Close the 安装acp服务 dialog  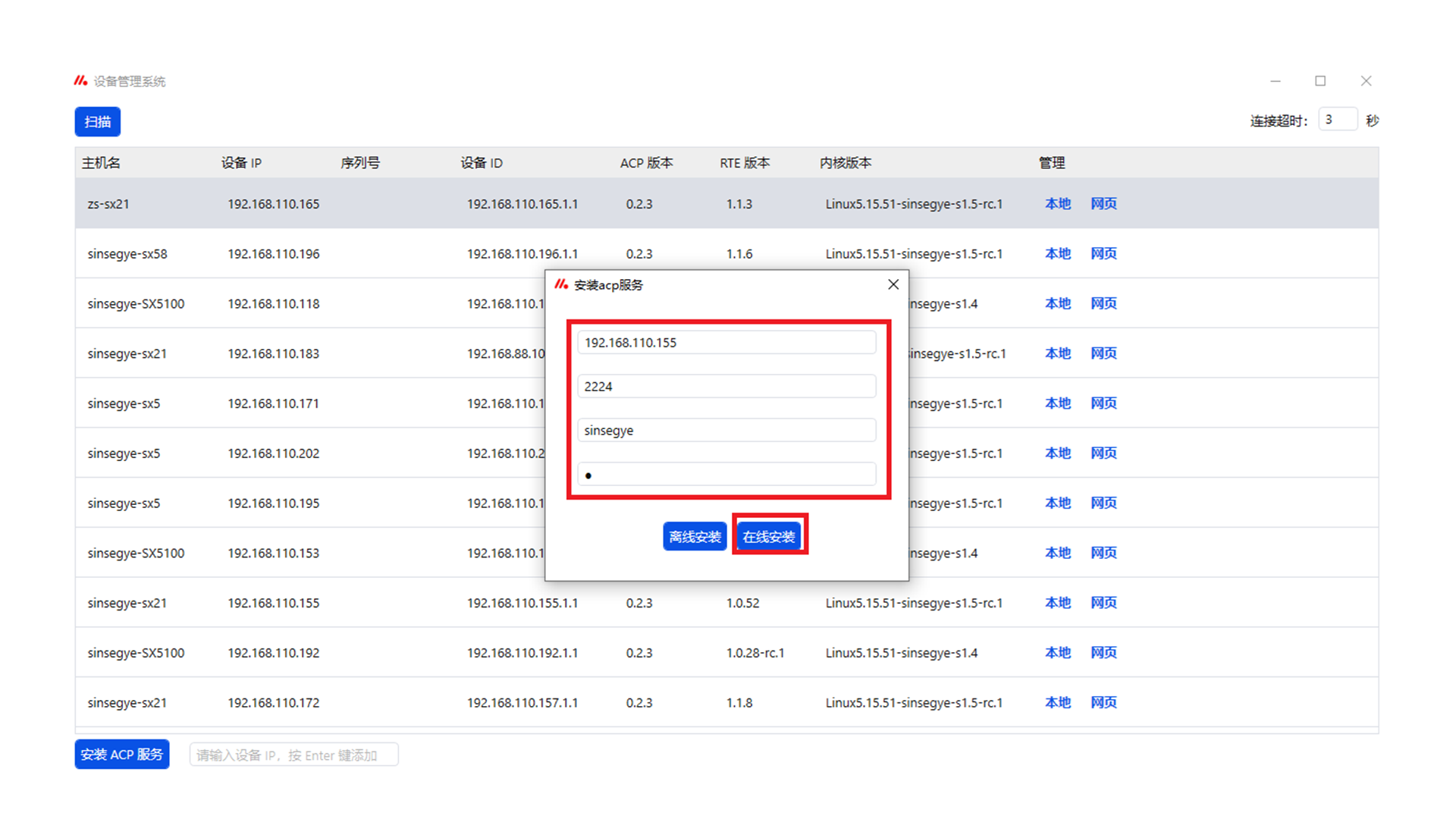pyautogui.click(x=893, y=284)
